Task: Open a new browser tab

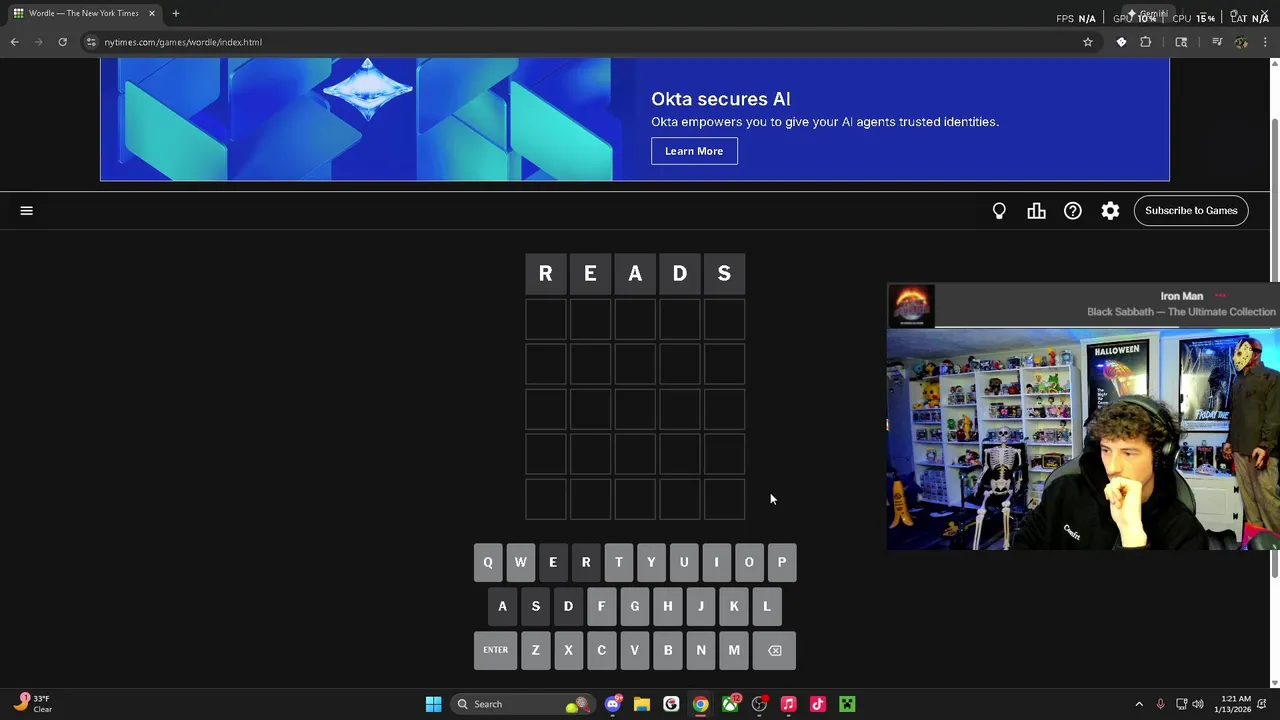Action: point(176,13)
